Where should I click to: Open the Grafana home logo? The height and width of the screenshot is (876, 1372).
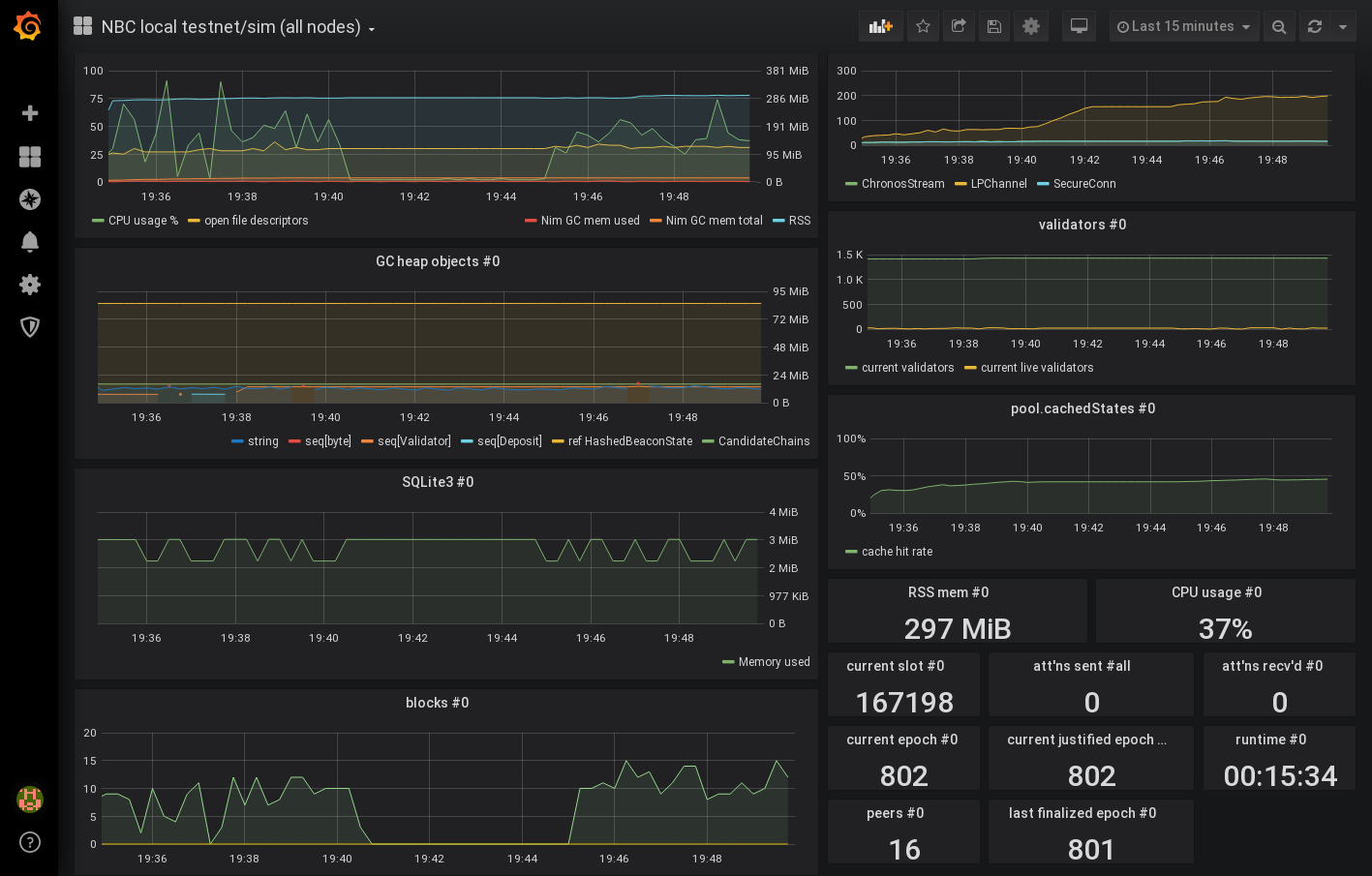[28, 26]
